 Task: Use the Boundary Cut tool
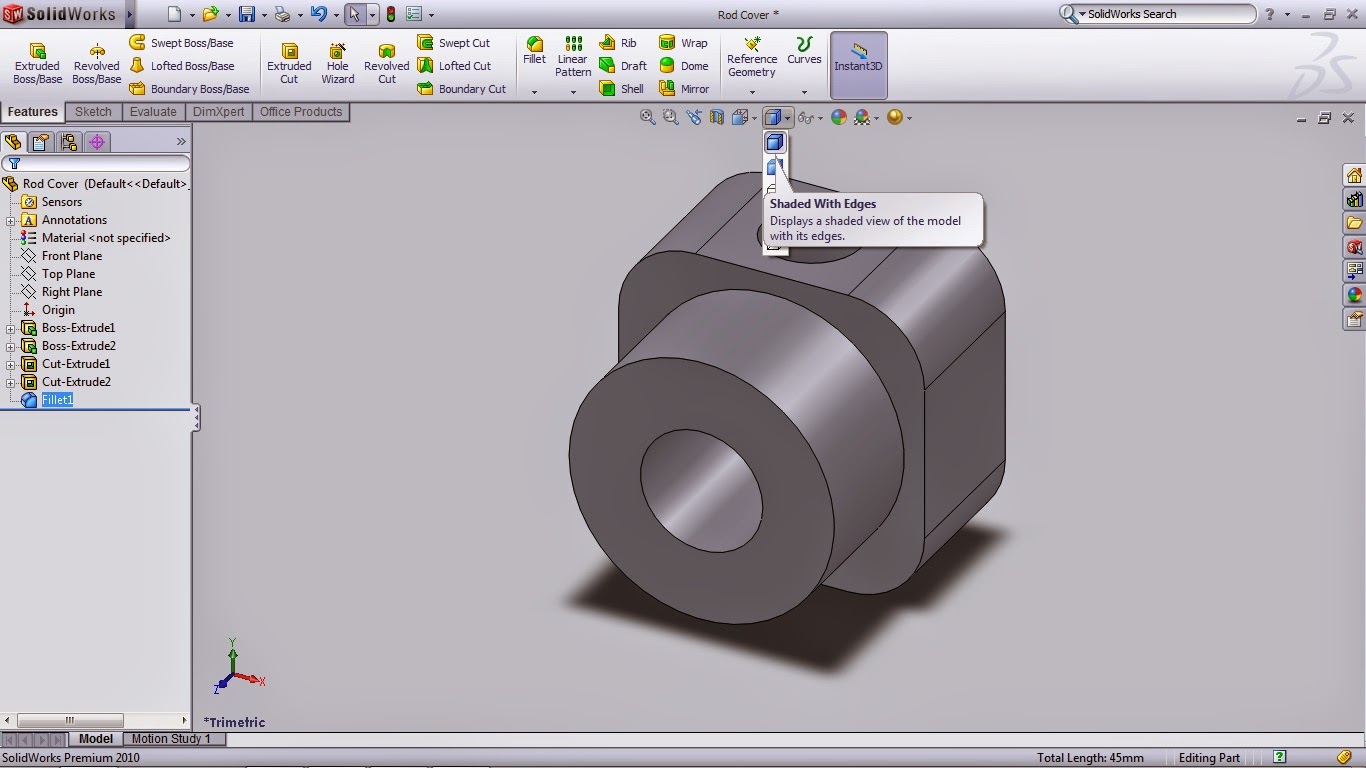462,89
